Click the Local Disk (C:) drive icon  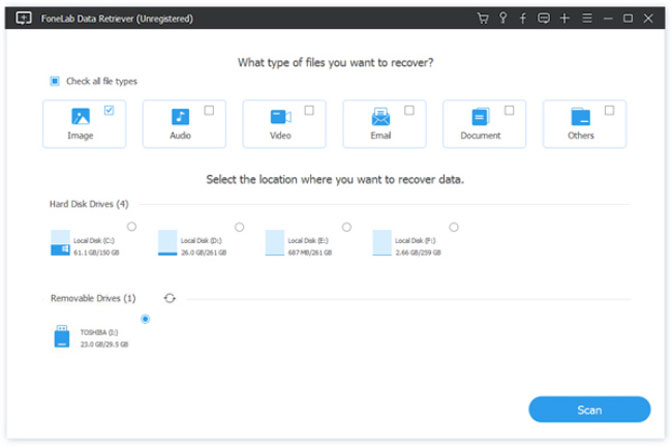60,243
